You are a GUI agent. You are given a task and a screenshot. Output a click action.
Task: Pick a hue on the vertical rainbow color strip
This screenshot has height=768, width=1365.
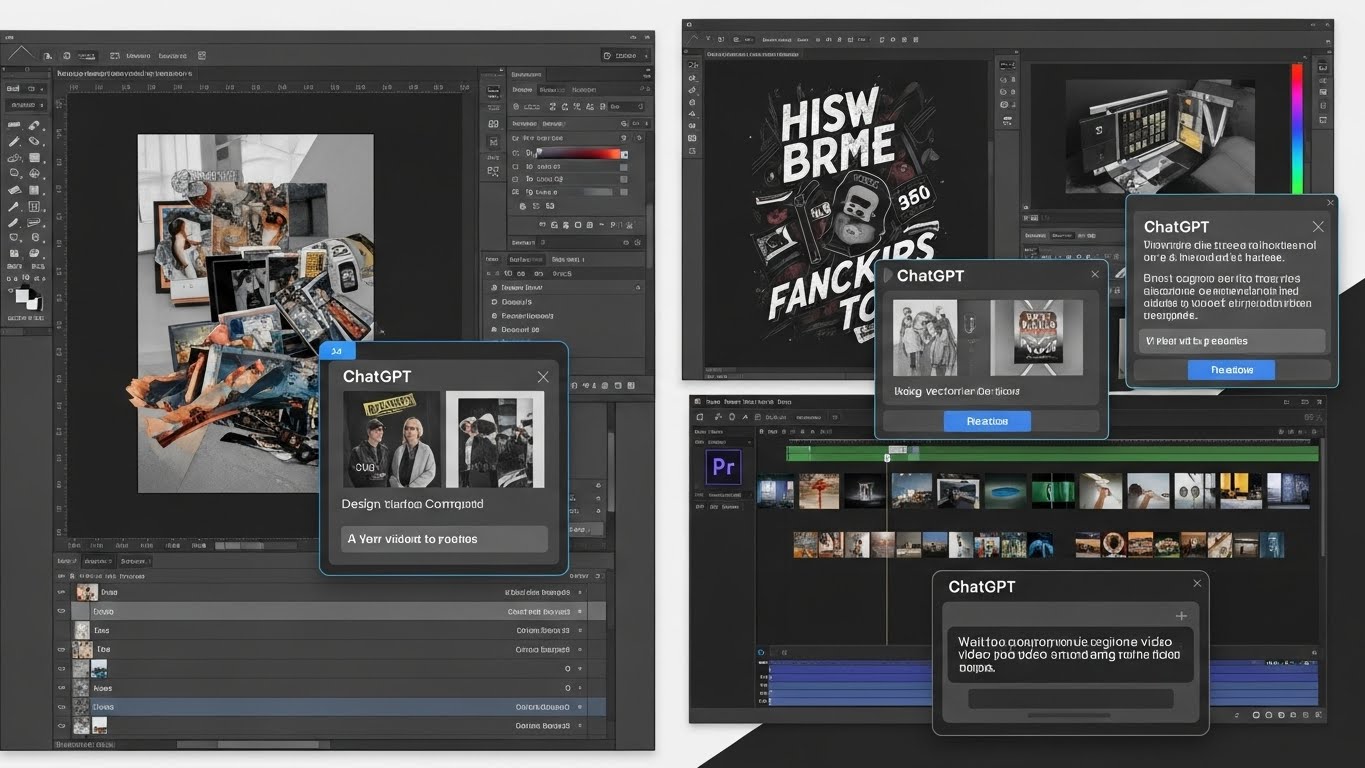click(x=1298, y=128)
